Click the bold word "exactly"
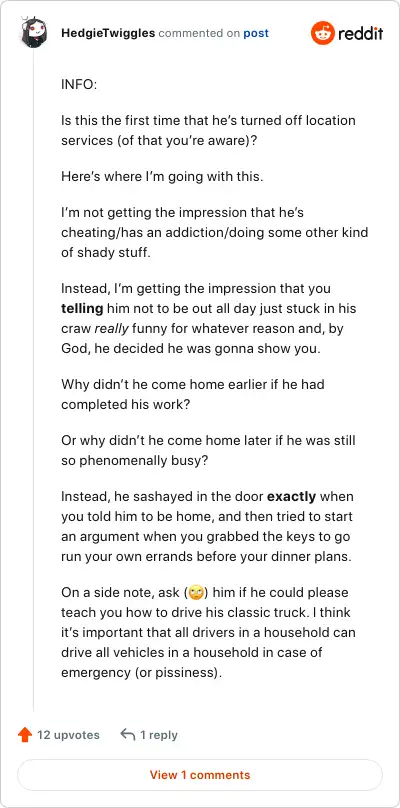400x808 pixels. [291, 497]
